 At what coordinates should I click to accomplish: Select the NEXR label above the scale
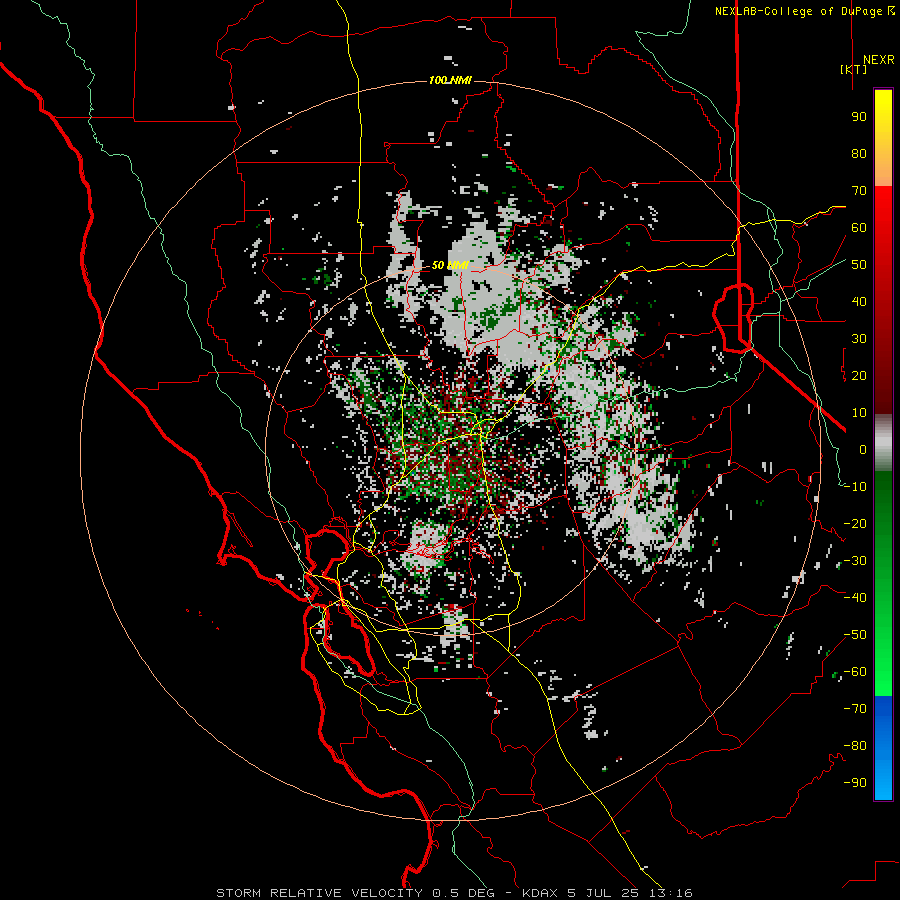878,60
